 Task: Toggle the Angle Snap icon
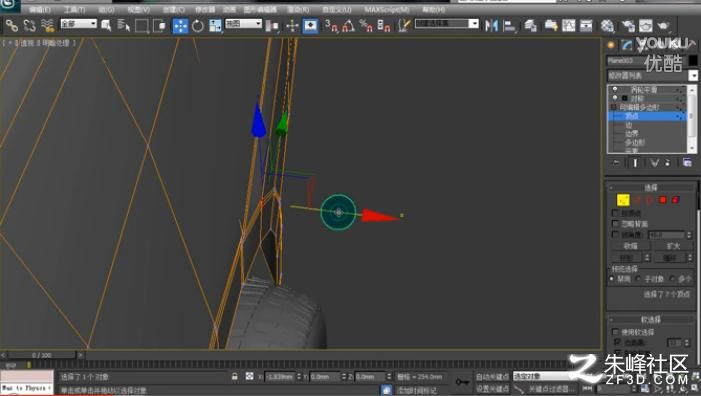tap(348, 25)
